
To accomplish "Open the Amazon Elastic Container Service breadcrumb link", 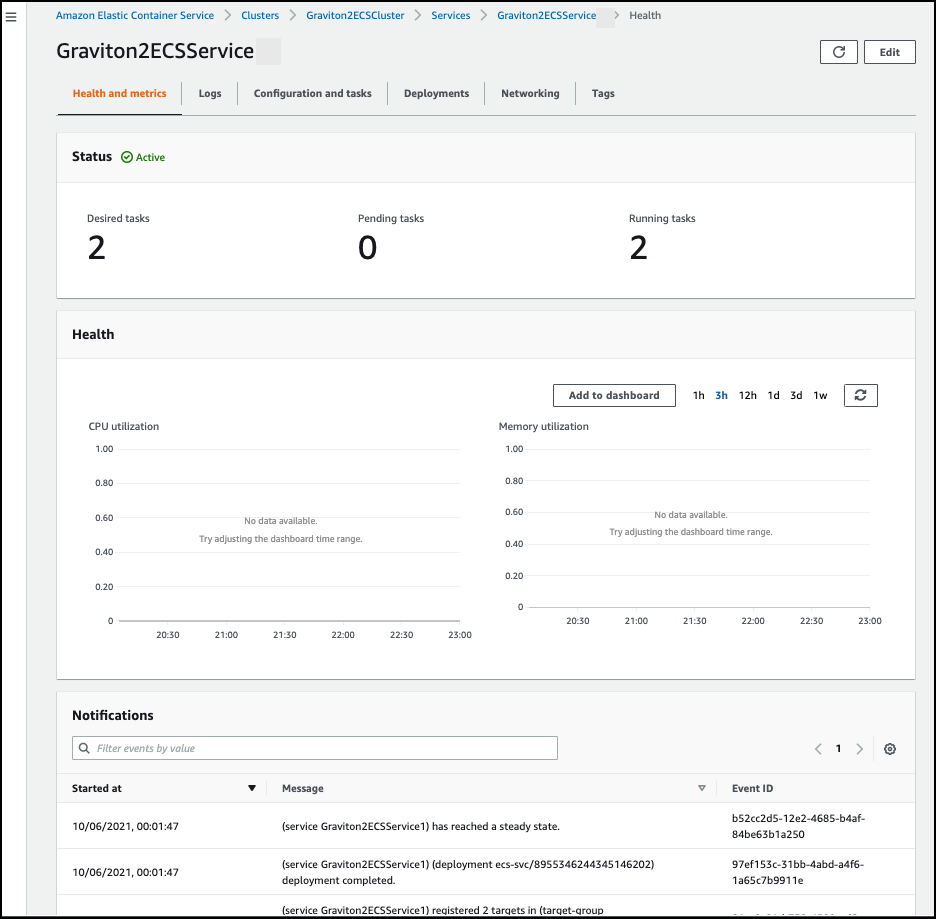I will (x=135, y=16).
